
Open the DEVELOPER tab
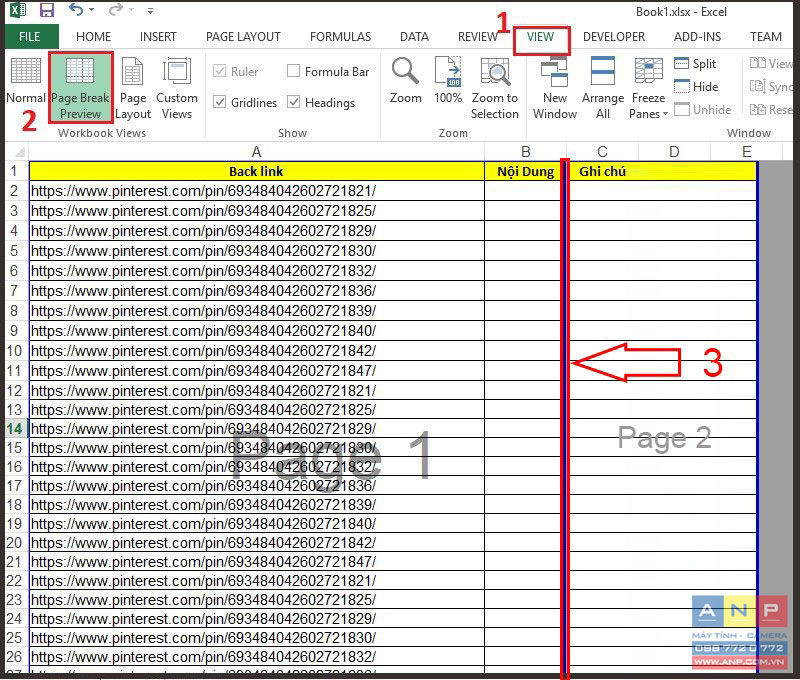coord(614,37)
